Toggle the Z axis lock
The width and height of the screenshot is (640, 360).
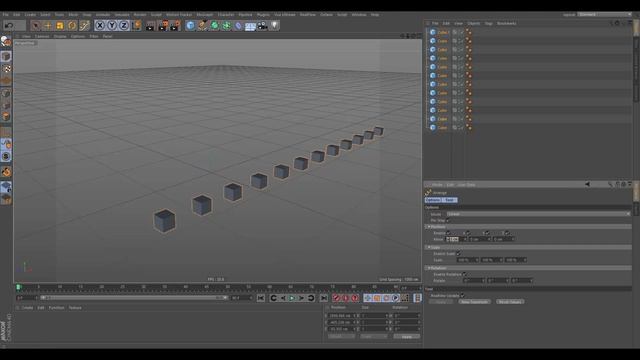(124, 26)
